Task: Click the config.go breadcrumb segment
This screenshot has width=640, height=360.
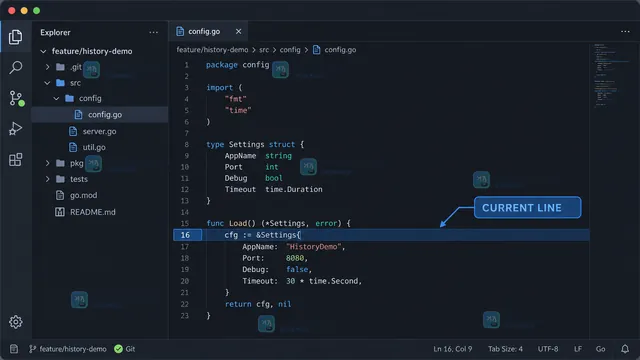Action: pyautogui.click(x=340, y=50)
